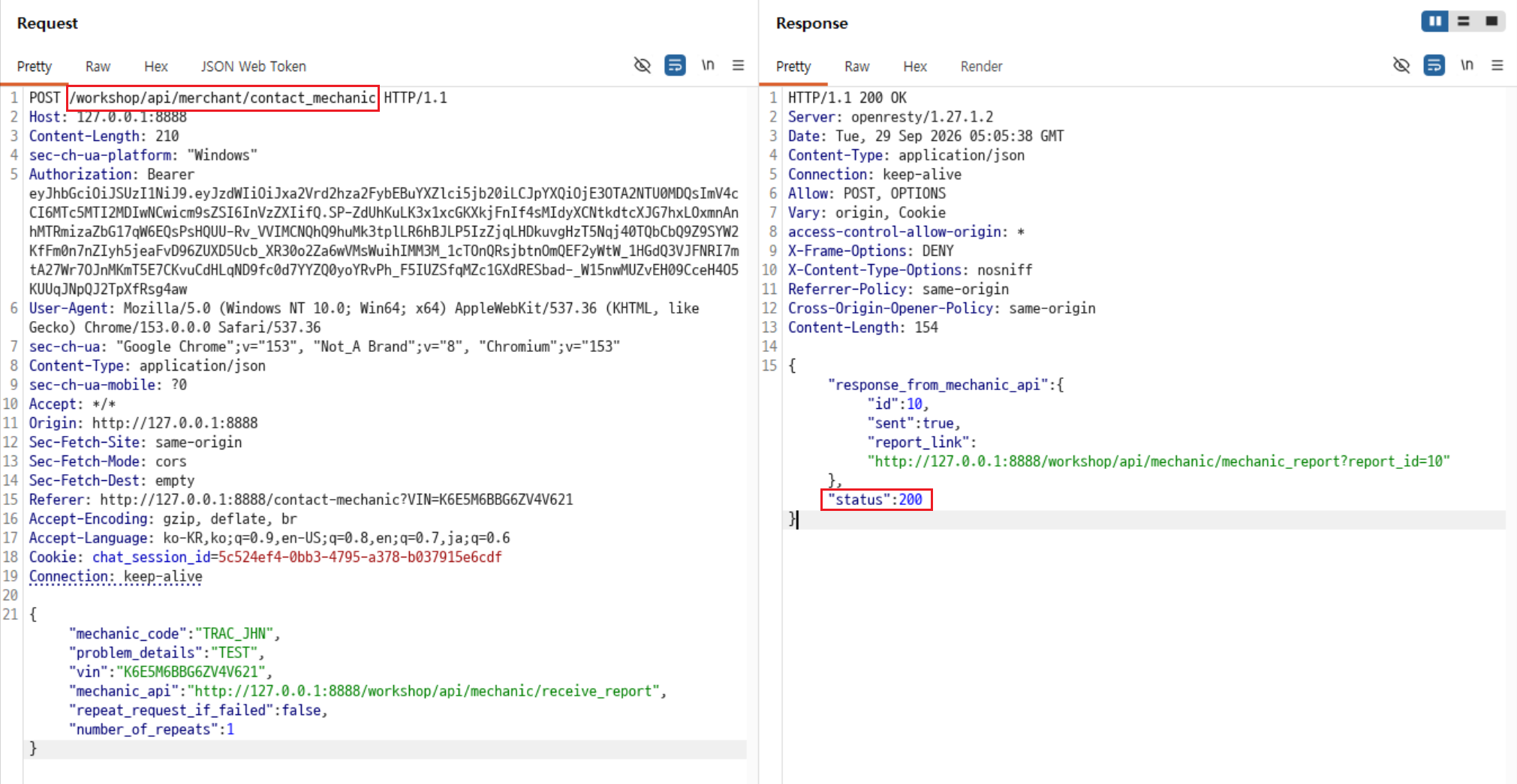
Task: Select the top-bottom stacked layout icon
Action: coord(1464,21)
